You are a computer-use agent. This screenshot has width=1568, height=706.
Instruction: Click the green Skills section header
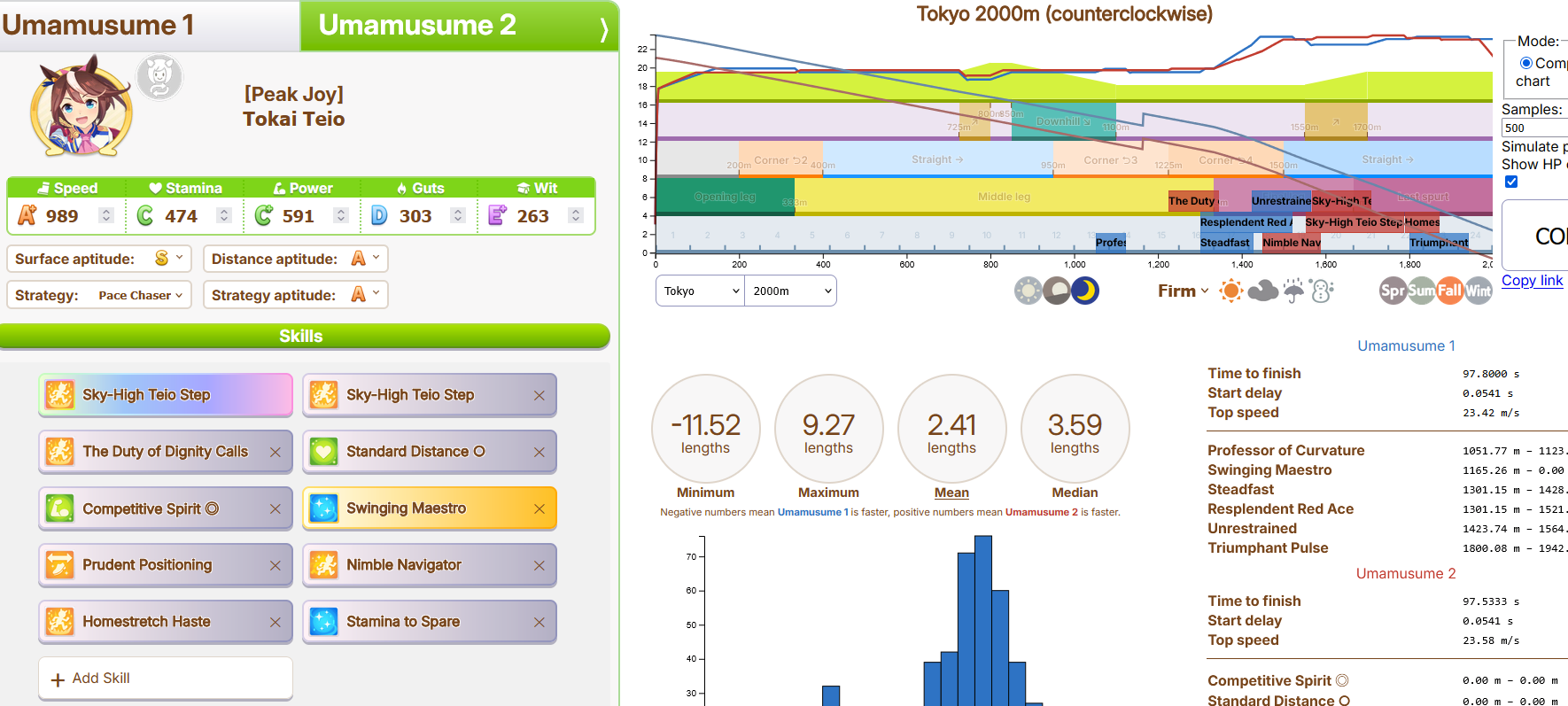point(305,336)
